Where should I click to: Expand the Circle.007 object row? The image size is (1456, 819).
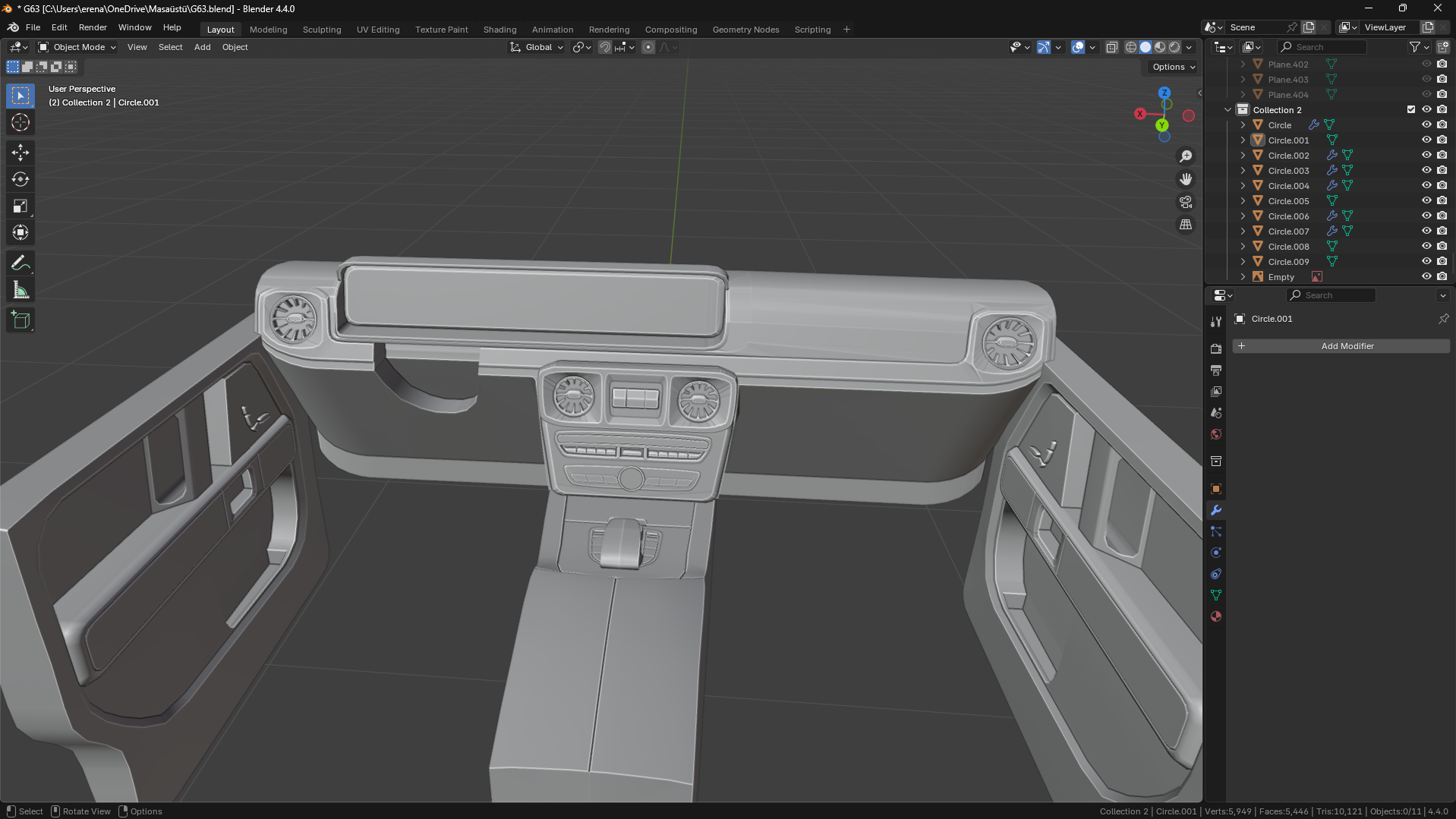[x=1243, y=231]
